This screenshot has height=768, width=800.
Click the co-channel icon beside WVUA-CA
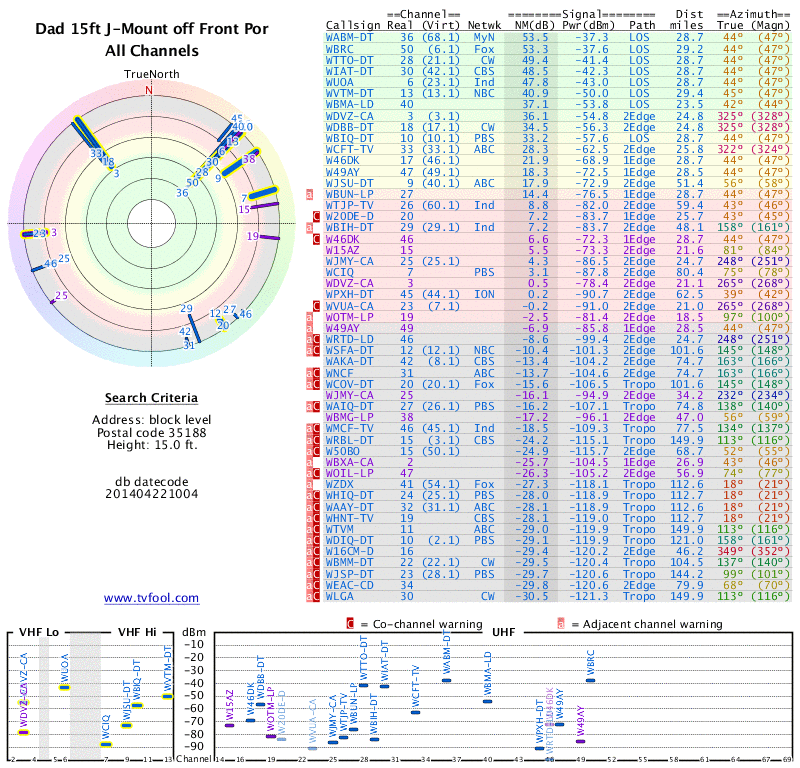[317, 305]
